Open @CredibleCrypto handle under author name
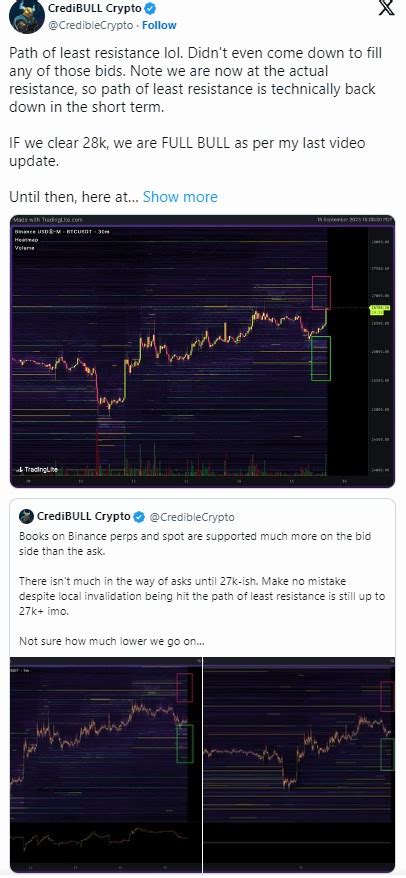 (91, 25)
